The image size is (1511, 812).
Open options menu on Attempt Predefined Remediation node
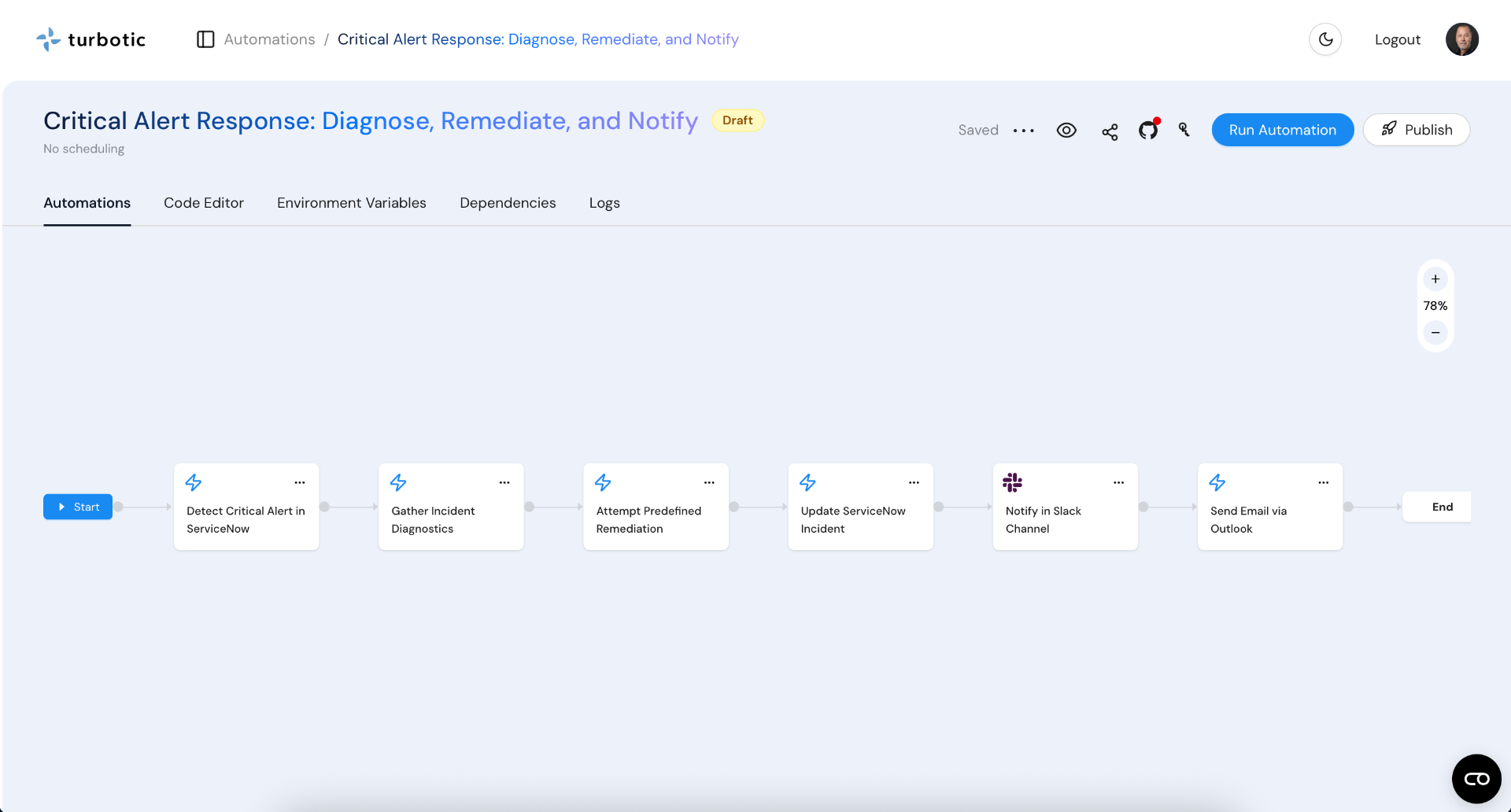tap(709, 482)
